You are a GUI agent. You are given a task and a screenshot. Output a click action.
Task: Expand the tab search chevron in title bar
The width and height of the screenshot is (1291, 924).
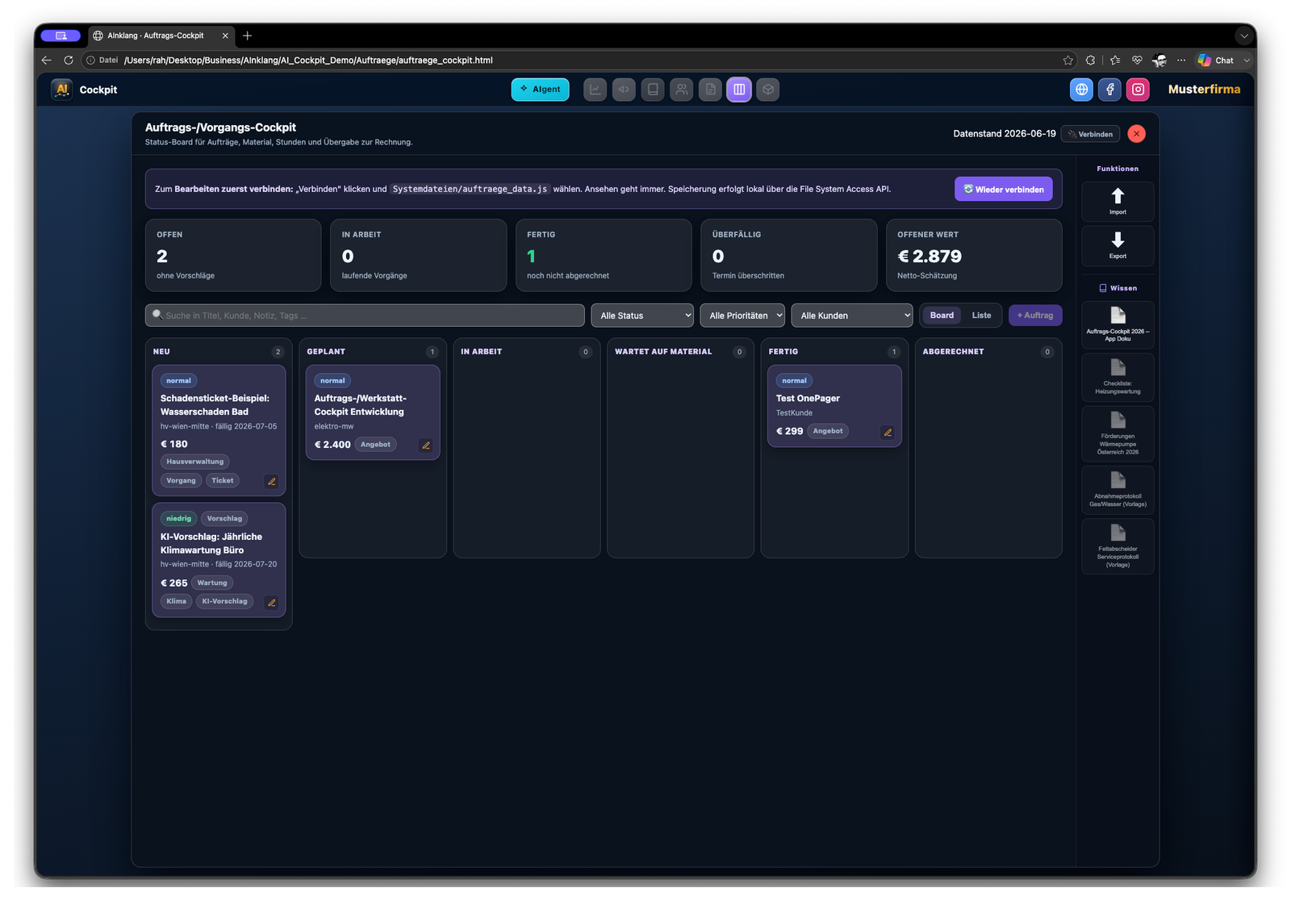pyautogui.click(x=1244, y=36)
